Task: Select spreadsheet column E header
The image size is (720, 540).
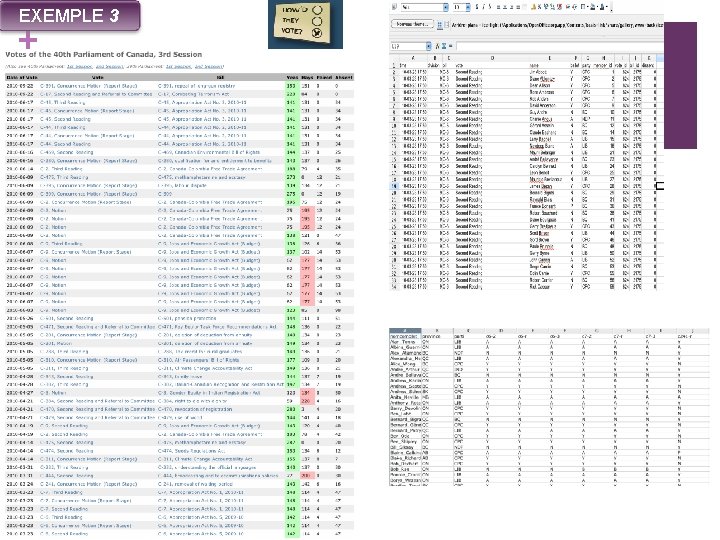Action: click(x=549, y=58)
